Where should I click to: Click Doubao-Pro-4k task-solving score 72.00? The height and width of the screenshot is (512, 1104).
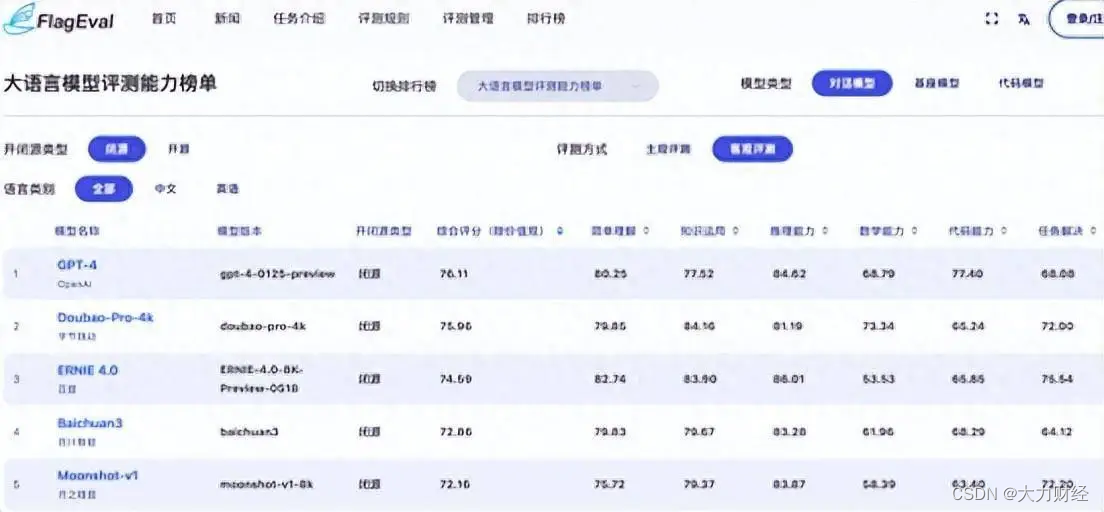1057,327
